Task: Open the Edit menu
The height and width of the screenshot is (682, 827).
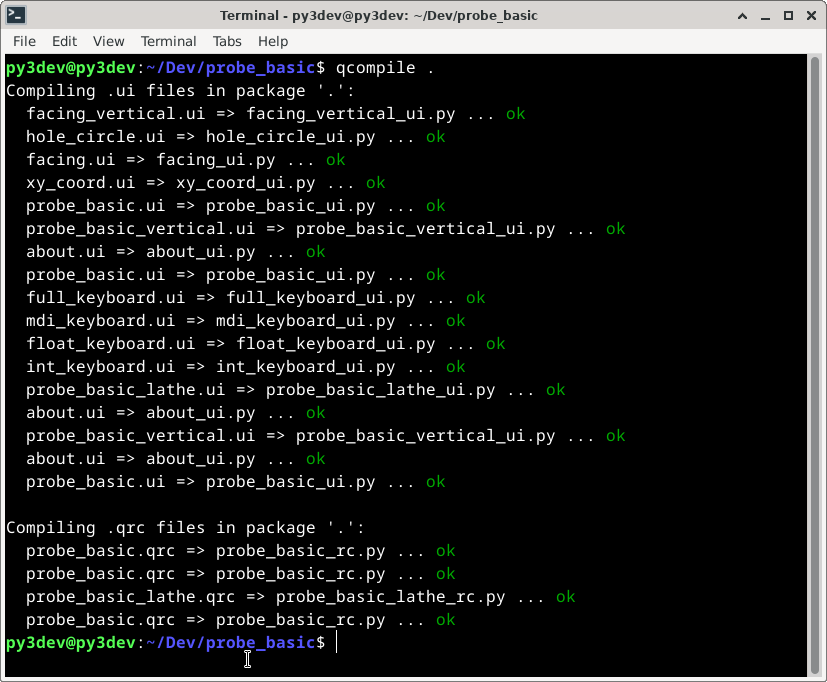Action: (64, 41)
